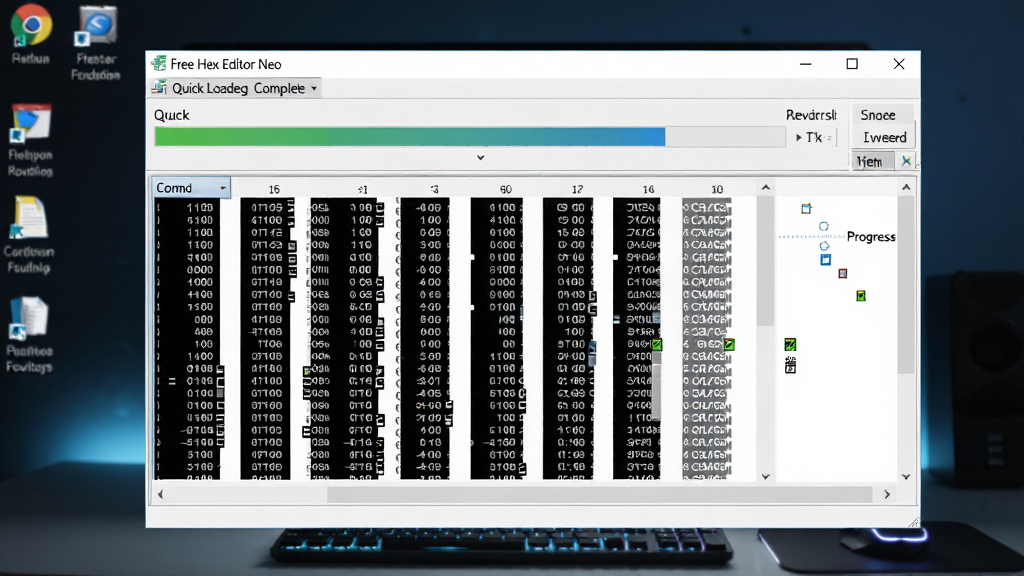Click the first column header 16

pos(274,189)
